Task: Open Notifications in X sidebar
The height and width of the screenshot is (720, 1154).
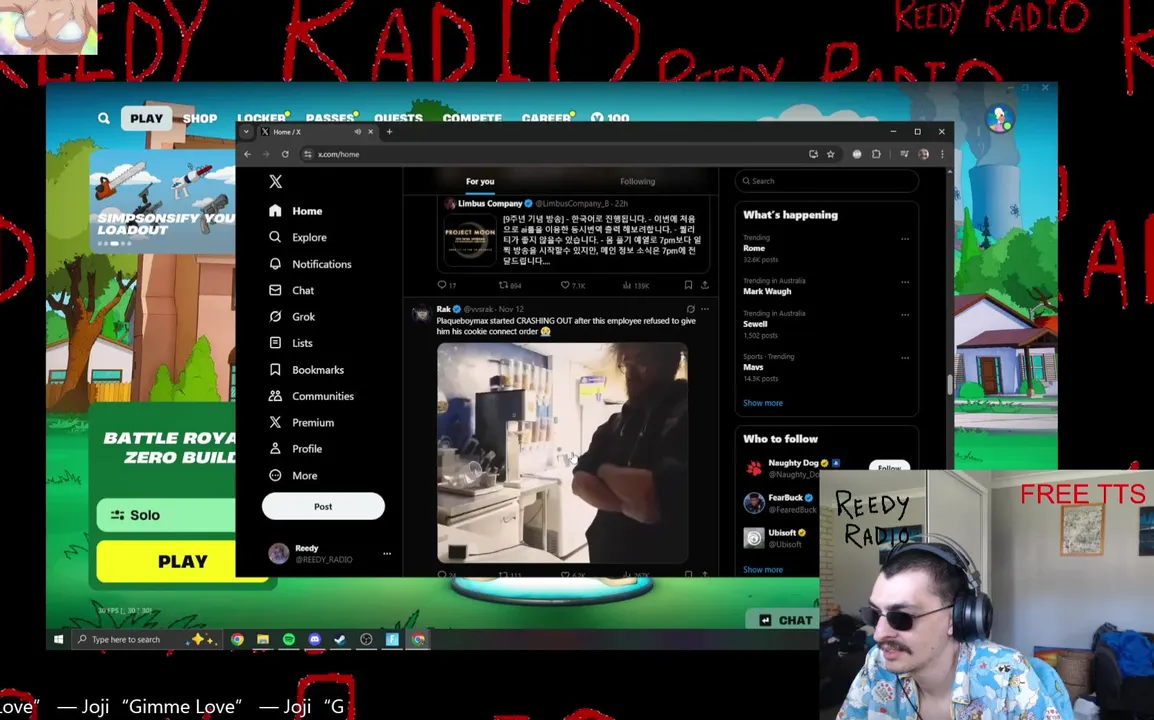Action: point(310,264)
